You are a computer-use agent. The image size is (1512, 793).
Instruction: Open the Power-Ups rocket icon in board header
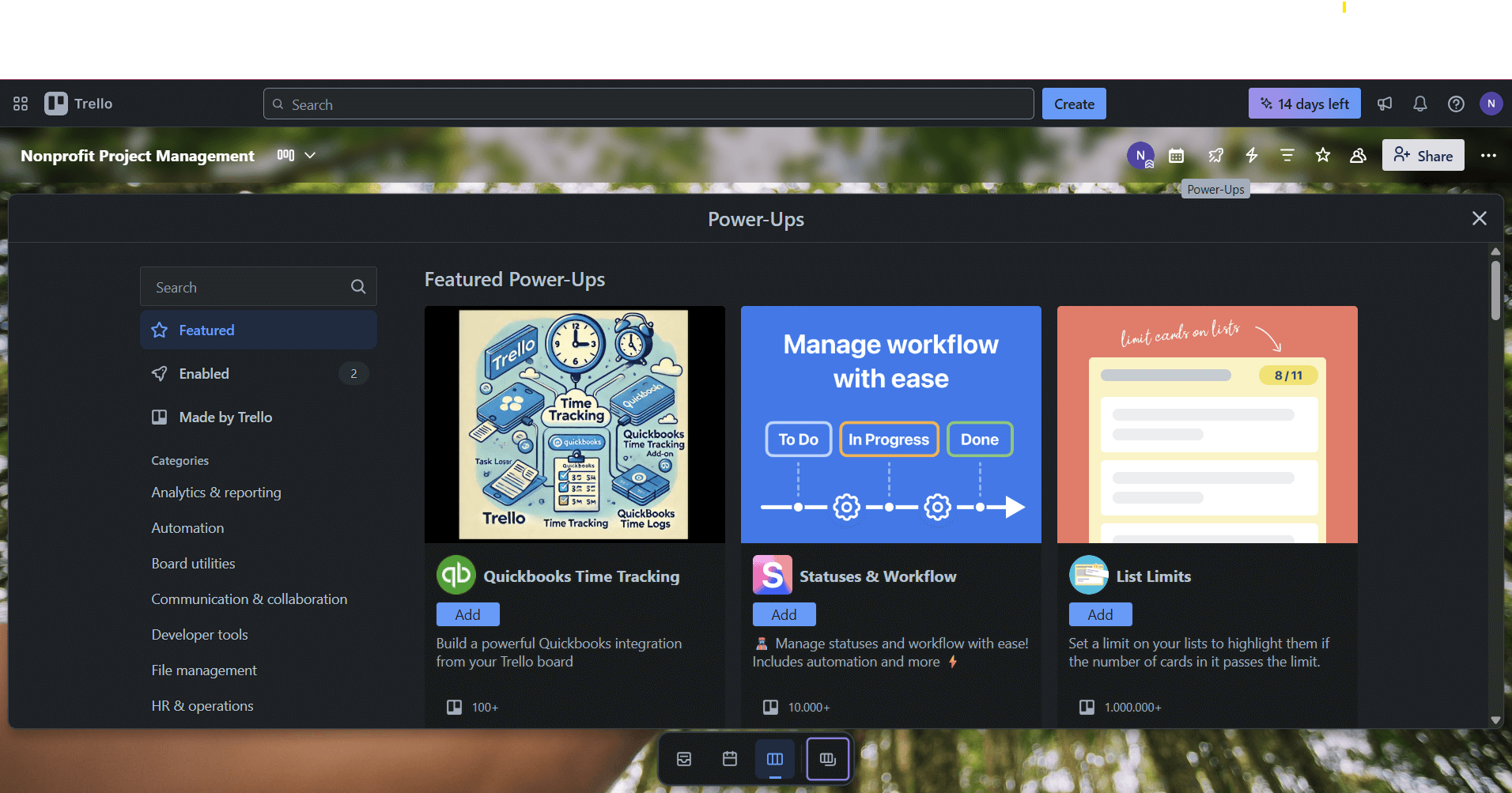(x=1215, y=156)
